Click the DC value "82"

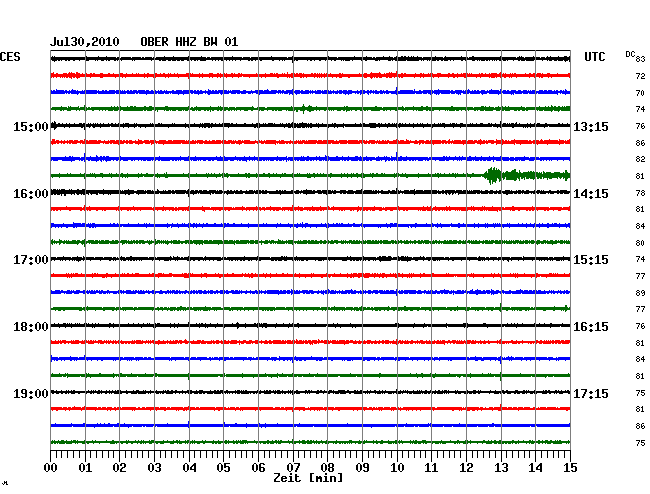click(640, 159)
